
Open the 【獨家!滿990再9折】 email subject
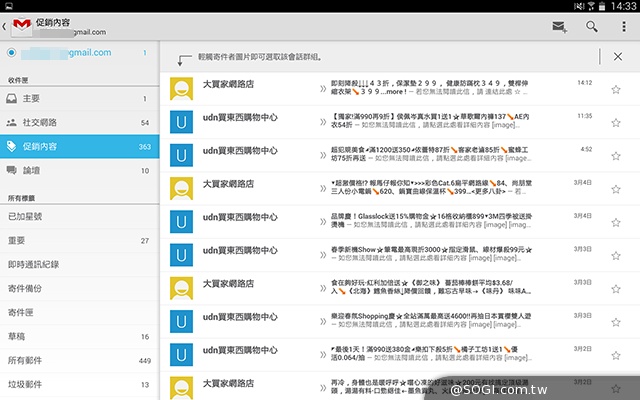tap(430, 120)
